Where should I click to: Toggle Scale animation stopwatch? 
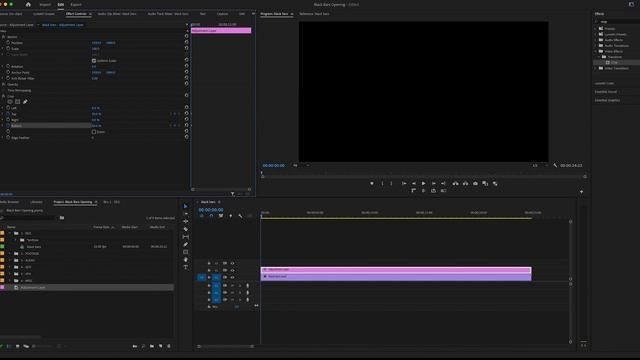click(8, 48)
